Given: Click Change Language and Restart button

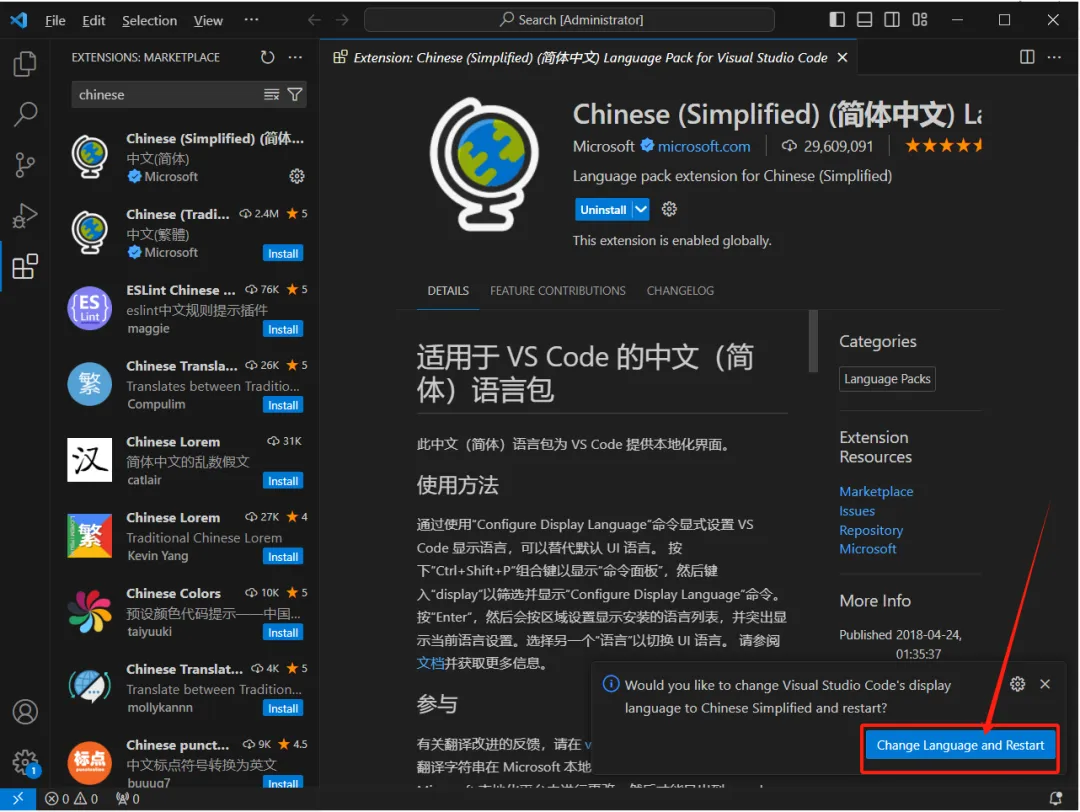Looking at the screenshot, I should [x=960, y=745].
